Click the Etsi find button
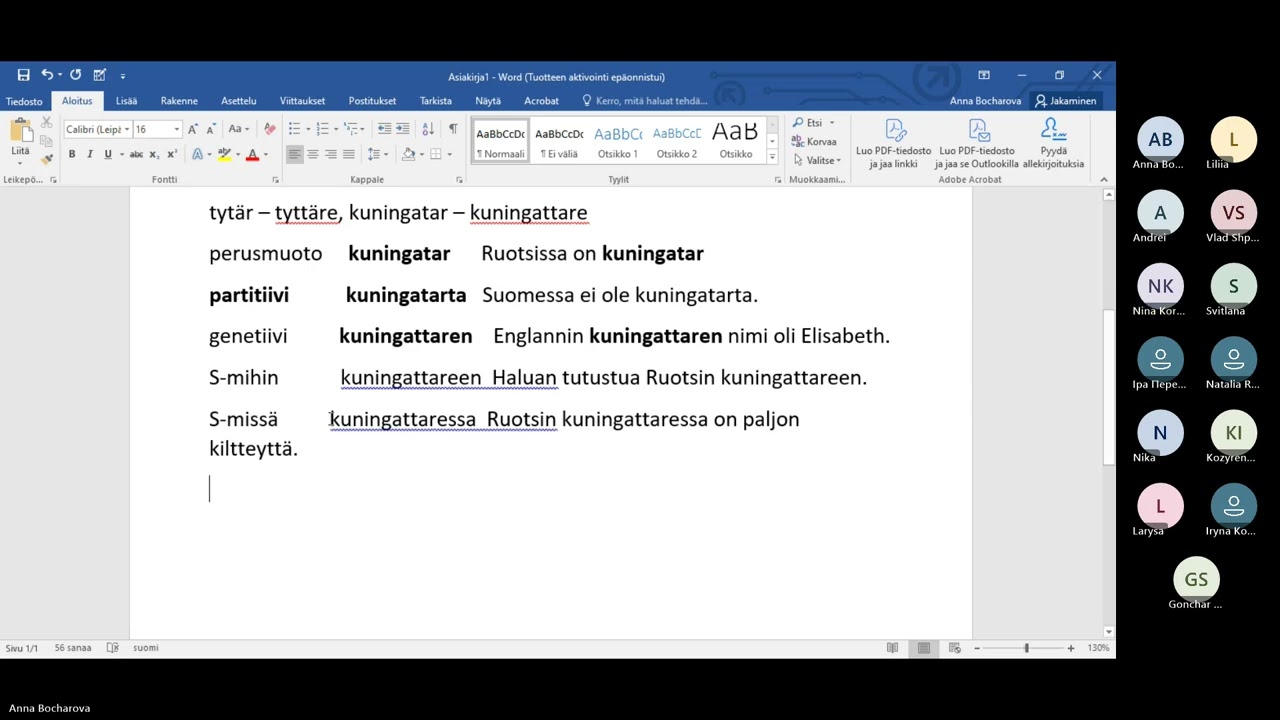Screen dimensions: 1280x720 click(x=814, y=123)
